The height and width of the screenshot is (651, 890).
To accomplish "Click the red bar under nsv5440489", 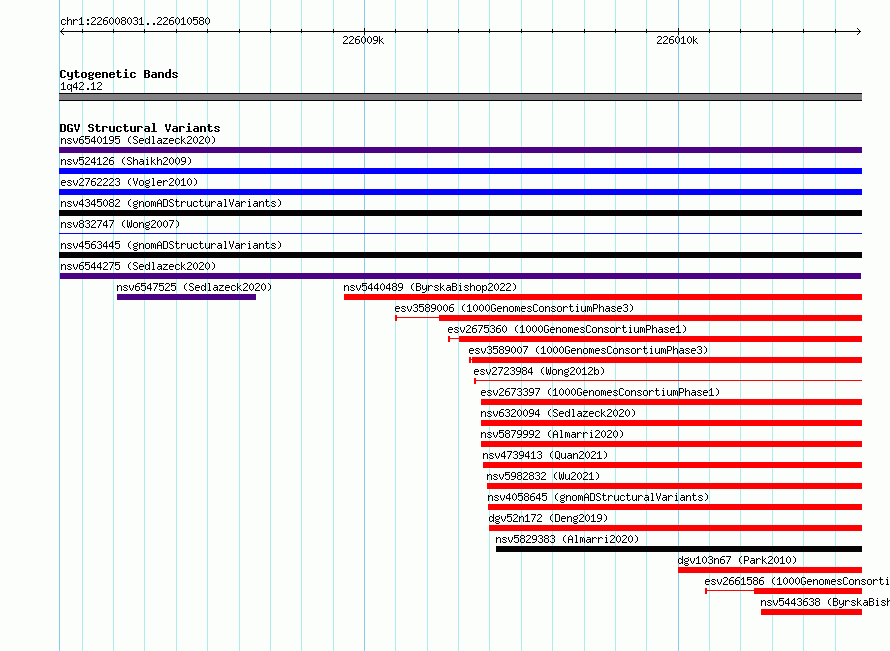I will pyautogui.click(x=603, y=297).
